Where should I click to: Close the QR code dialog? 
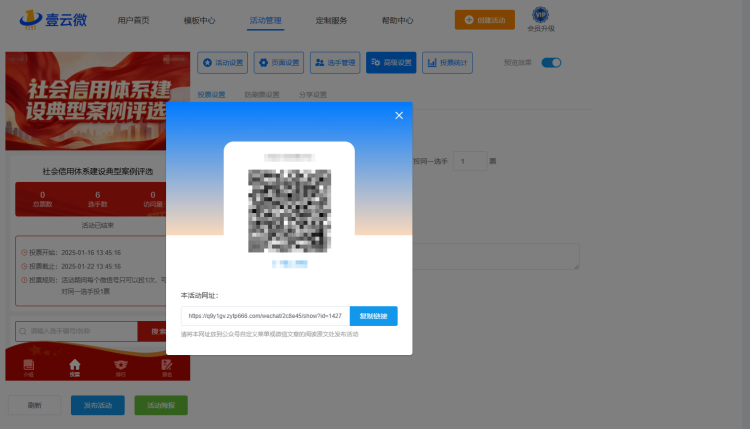(399, 115)
